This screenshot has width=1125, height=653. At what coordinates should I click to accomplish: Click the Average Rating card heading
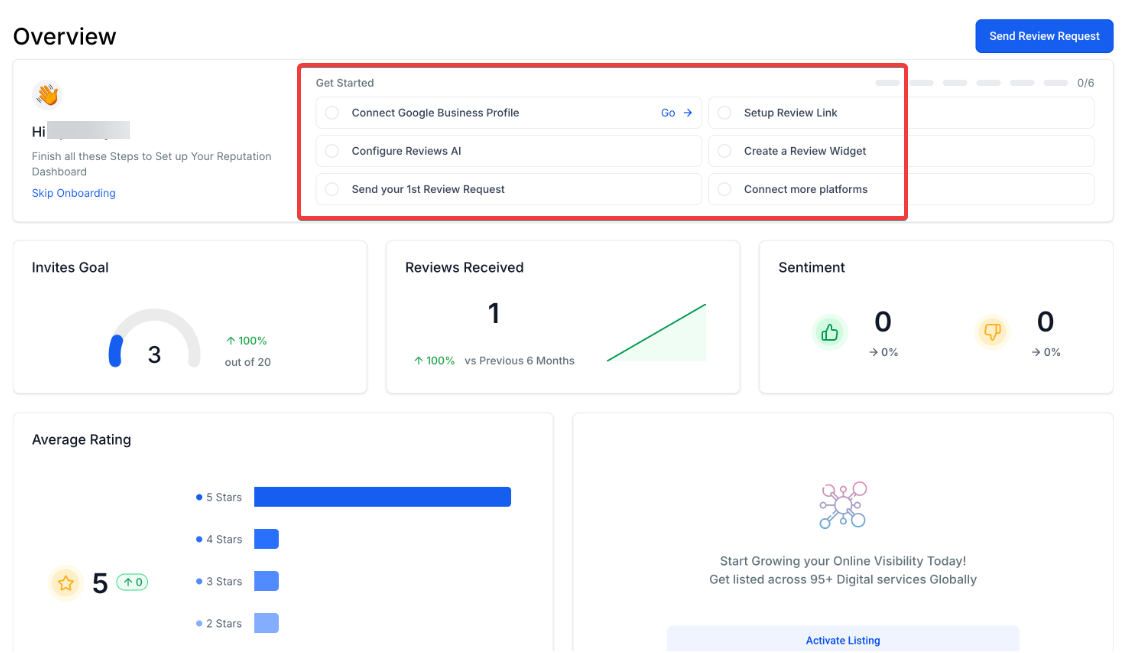click(x=81, y=440)
